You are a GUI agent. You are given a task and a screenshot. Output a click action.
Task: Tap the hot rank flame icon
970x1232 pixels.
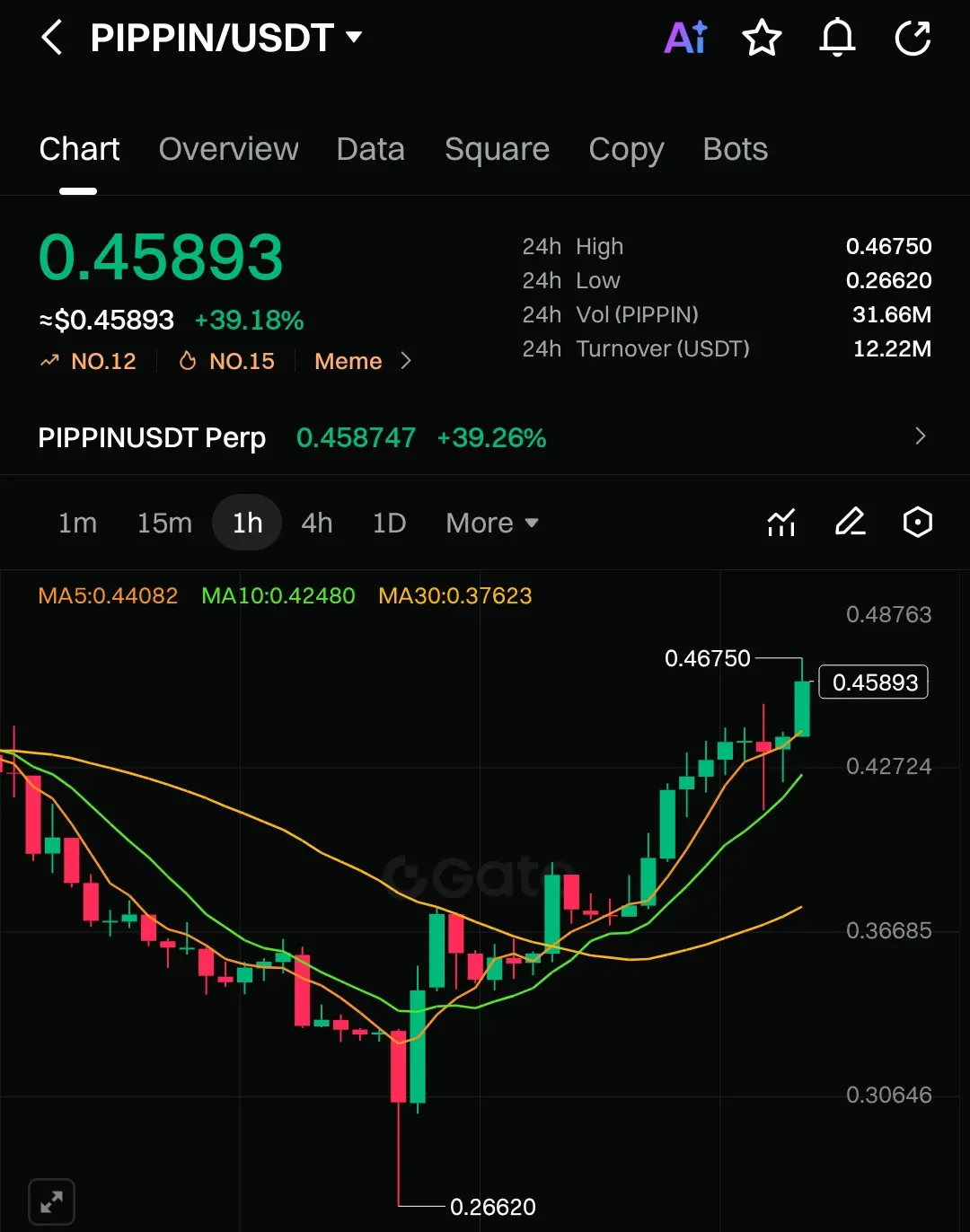tap(188, 361)
